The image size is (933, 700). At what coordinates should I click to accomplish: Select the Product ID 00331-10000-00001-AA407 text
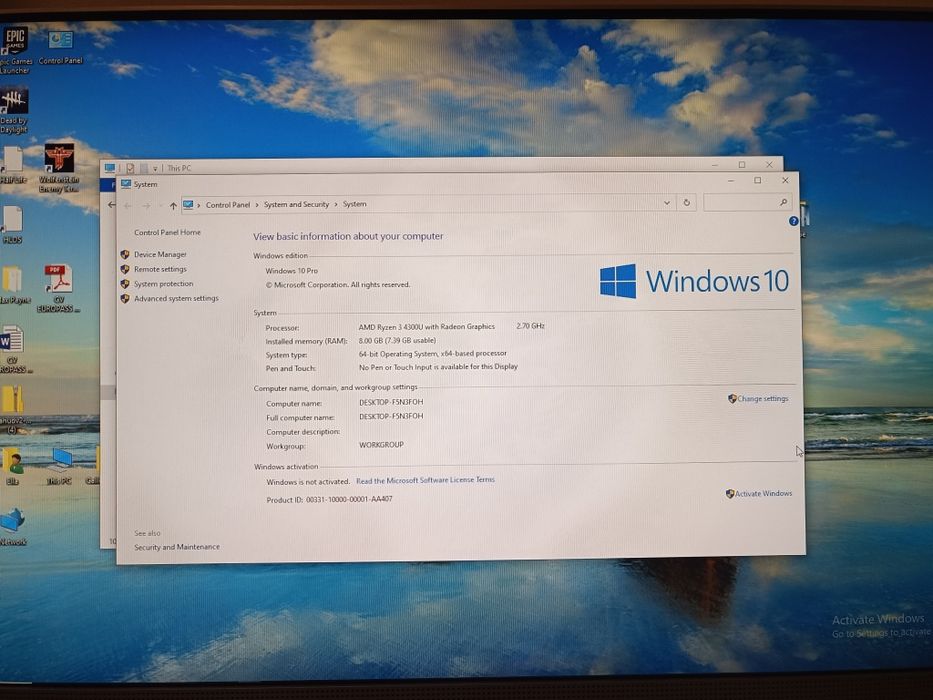[x=349, y=499]
